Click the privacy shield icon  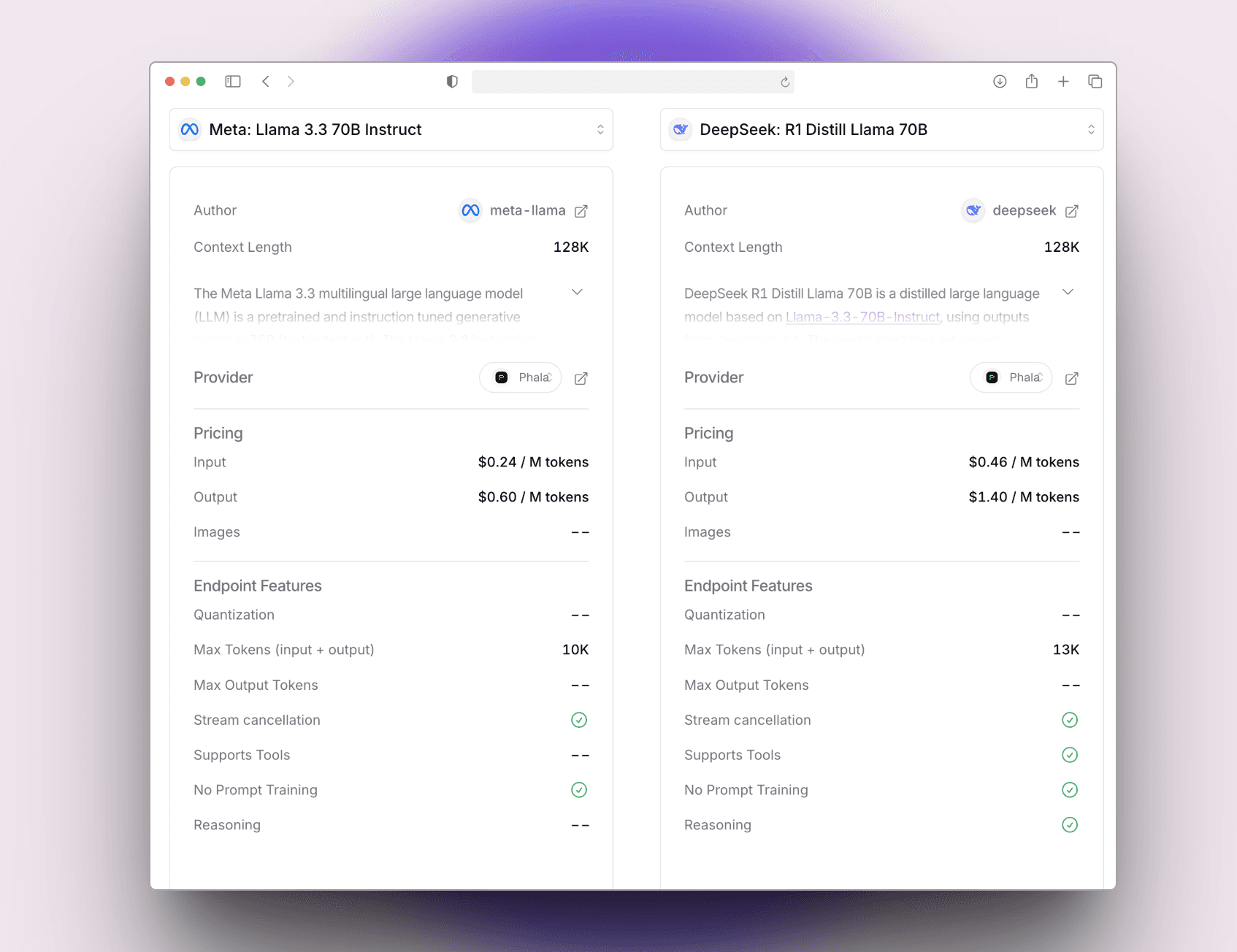coord(452,82)
